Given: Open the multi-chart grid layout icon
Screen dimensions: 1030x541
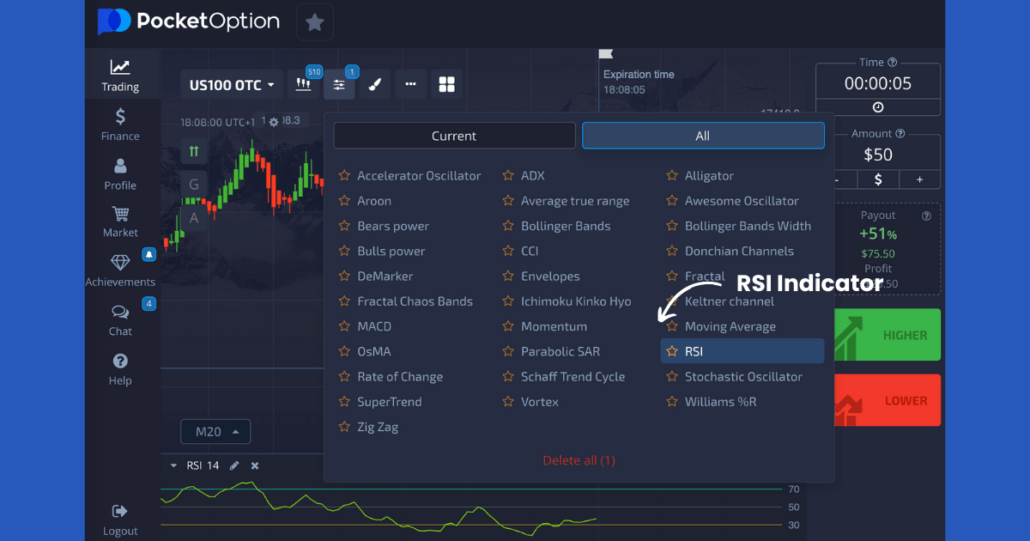Looking at the screenshot, I should pyautogui.click(x=447, y=84).
